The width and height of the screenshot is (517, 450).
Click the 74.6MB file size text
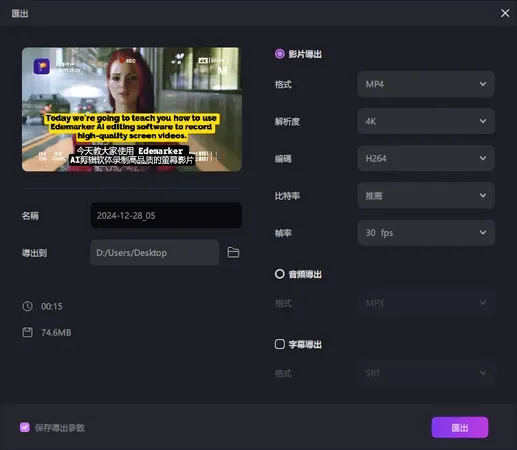56,333
